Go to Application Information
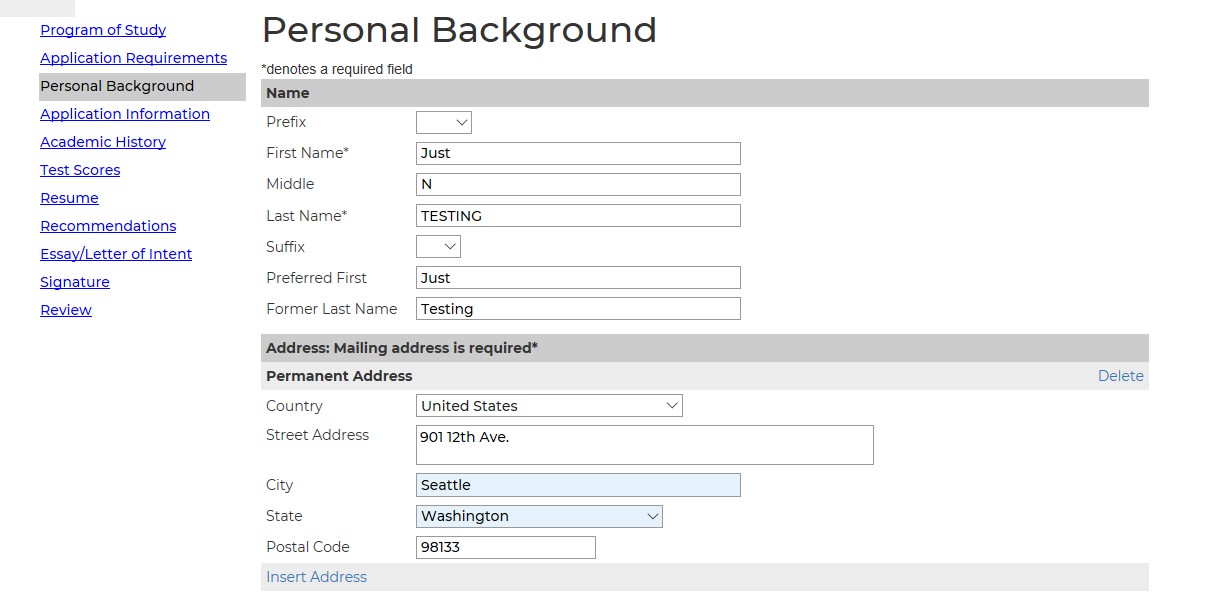The image size is (1210, 596). (x=124, y=114)
